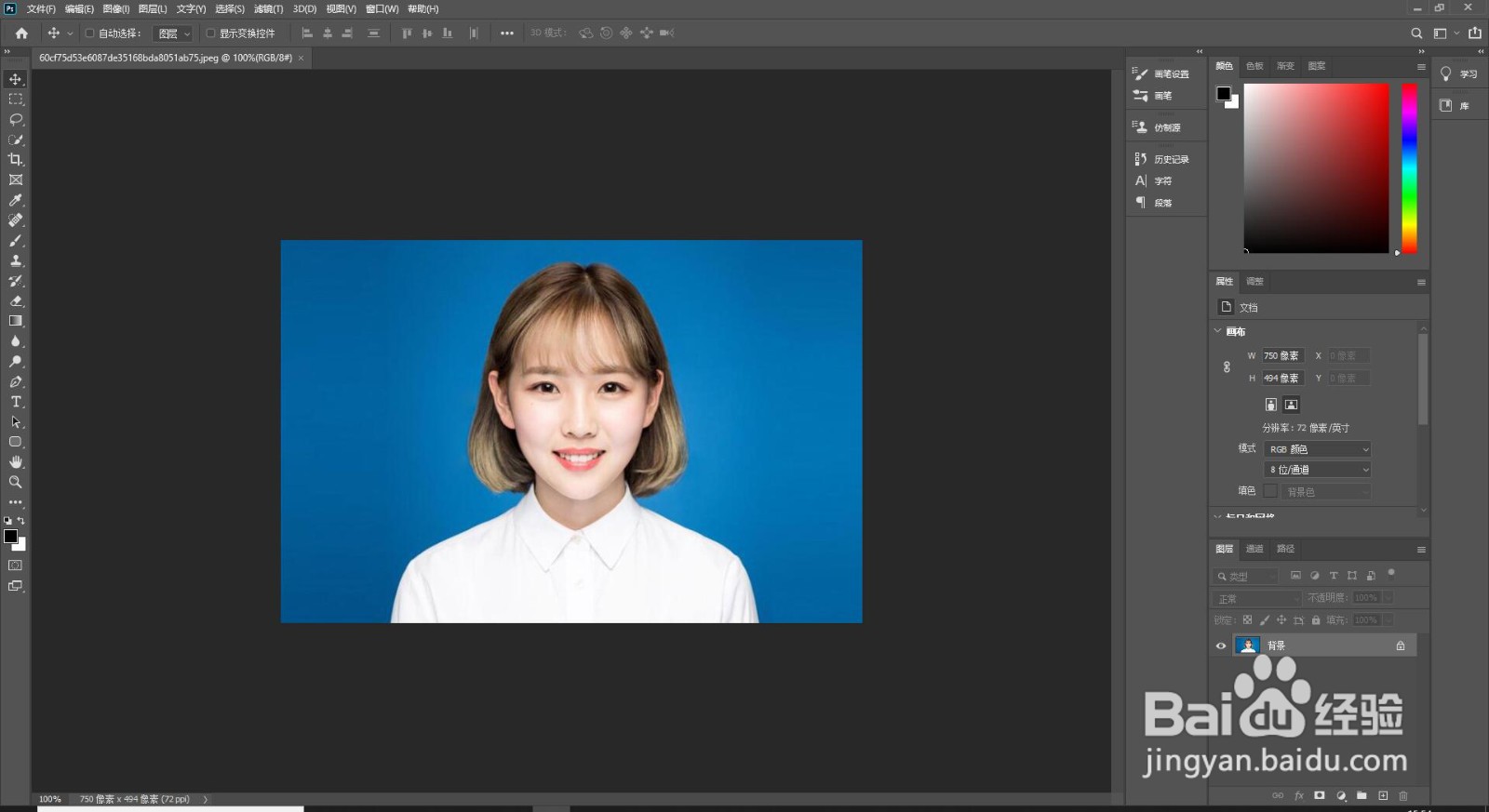Open the 图层 auto-select dropdown

point(173,33)
